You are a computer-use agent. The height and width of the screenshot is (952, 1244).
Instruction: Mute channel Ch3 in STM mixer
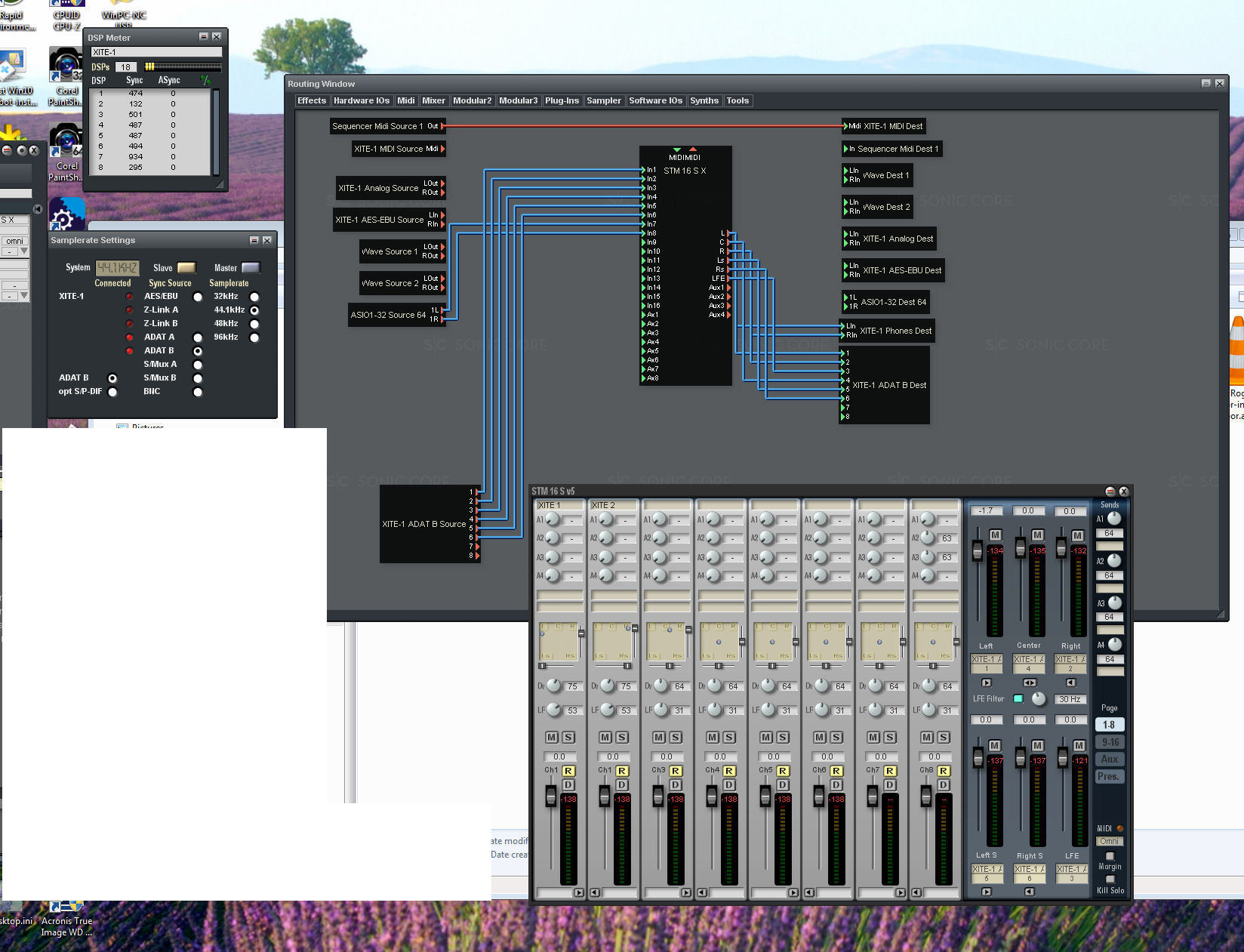[659, 737]
